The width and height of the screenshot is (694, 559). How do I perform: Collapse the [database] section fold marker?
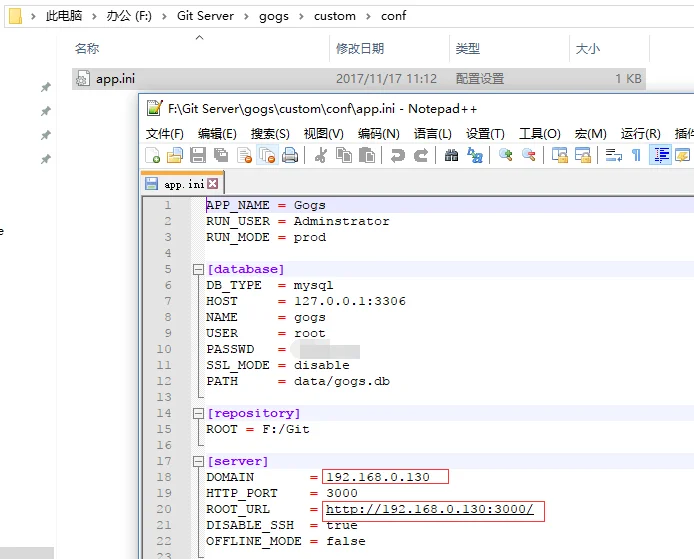[198, 269]
